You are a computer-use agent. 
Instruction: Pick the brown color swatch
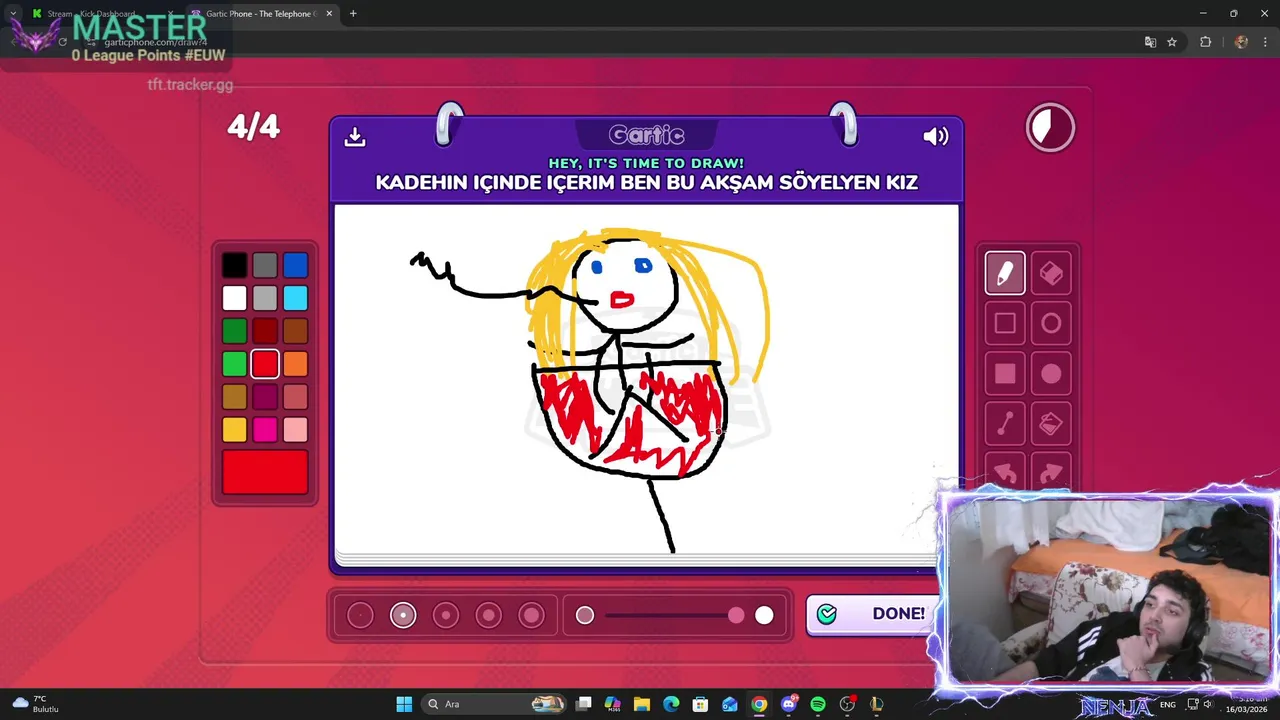[x=295, y=331]
